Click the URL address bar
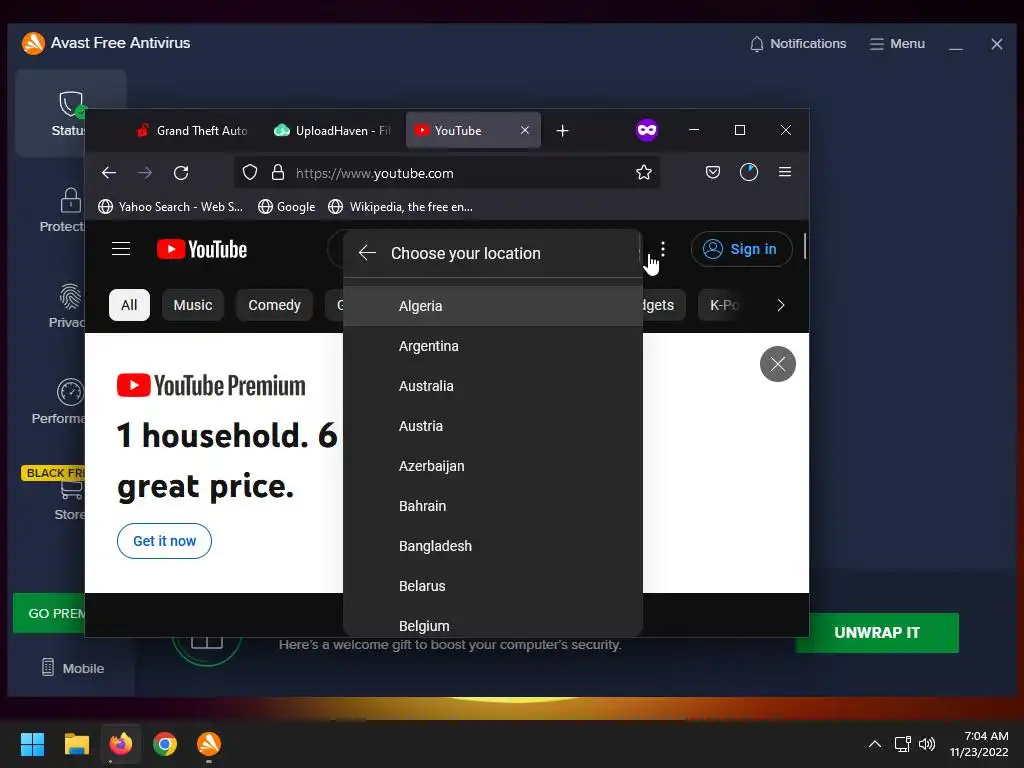 (x=447, y=172)
